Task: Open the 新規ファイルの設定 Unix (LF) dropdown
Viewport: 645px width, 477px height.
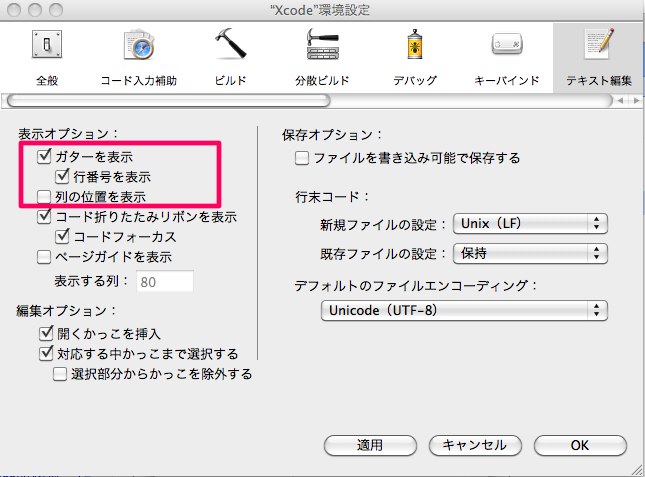Action: tap(530, 224)
